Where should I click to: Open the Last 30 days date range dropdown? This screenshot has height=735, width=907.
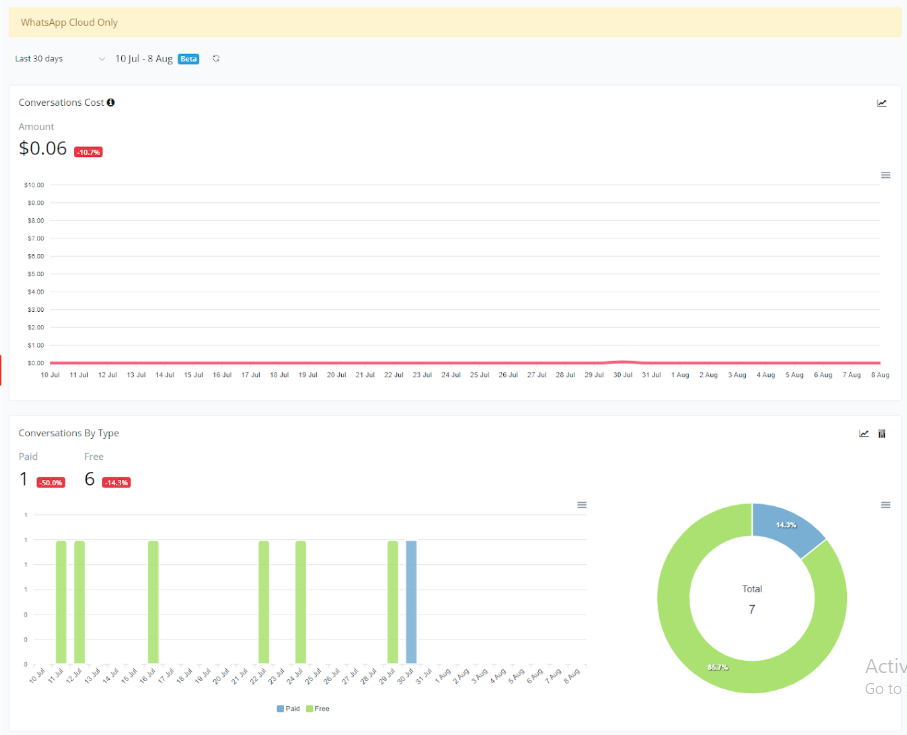60,59
